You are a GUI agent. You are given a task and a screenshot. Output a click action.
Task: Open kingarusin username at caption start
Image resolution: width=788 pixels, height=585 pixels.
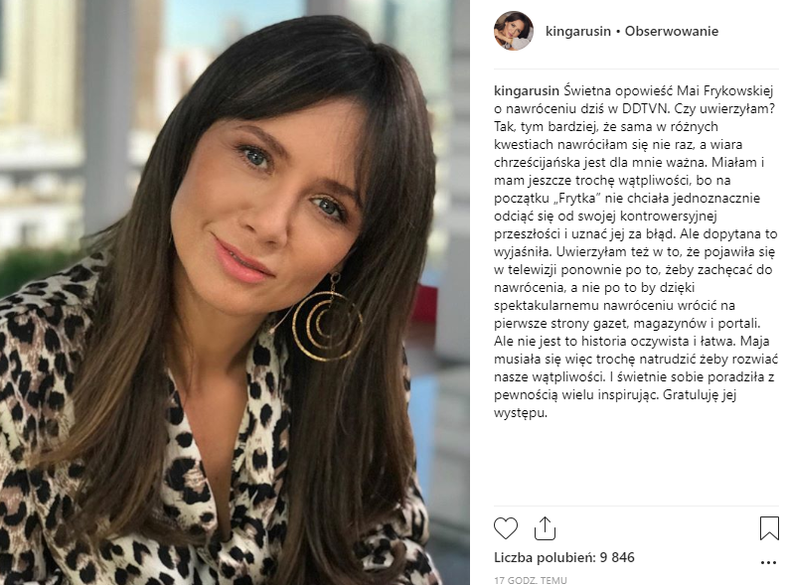click(x=527, y=91)
